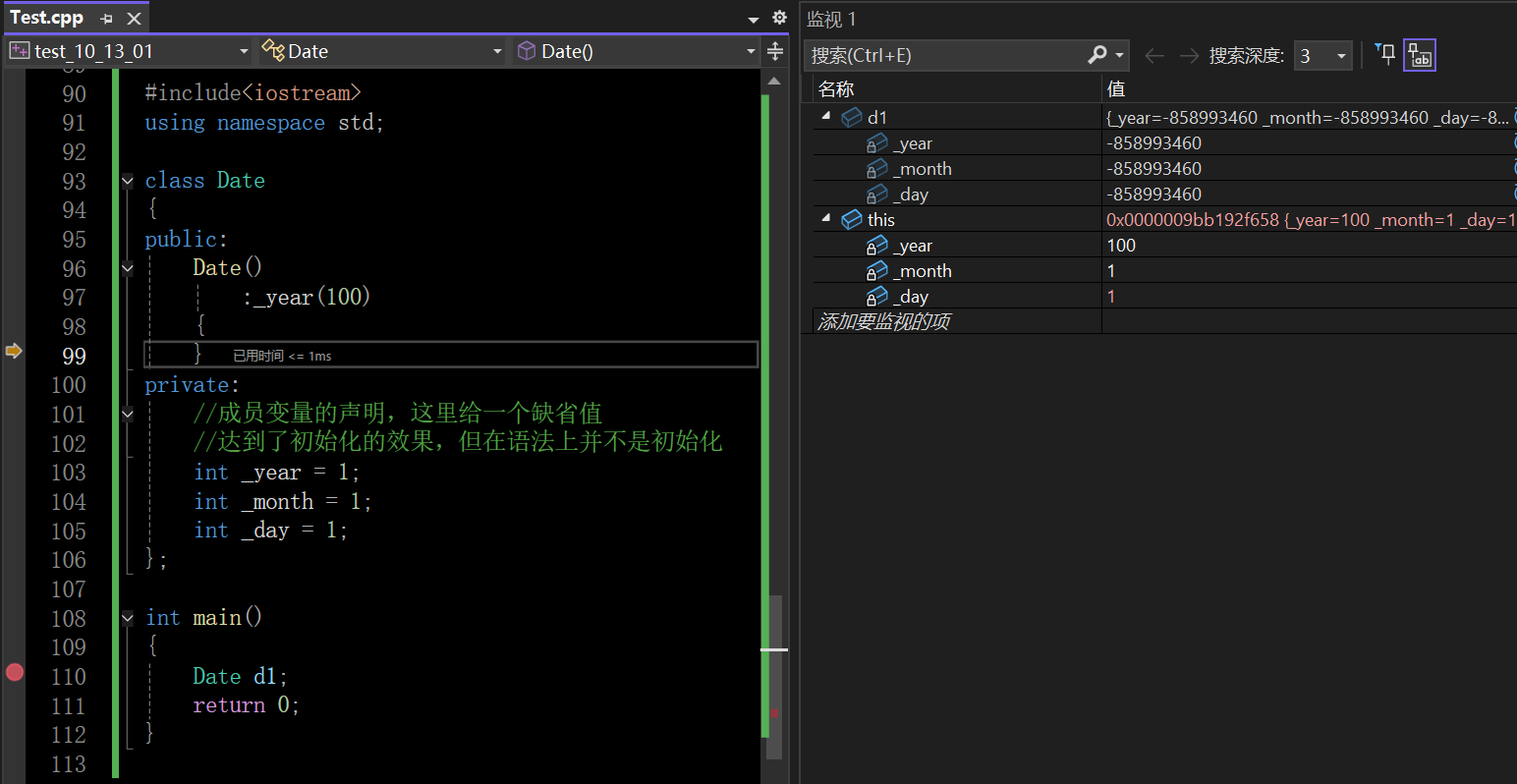Image resolution: width=1517 pixels, height=784 pixels.
Task: Select the 0x0000009bb192f658 address value
Action: [1193, 220]
